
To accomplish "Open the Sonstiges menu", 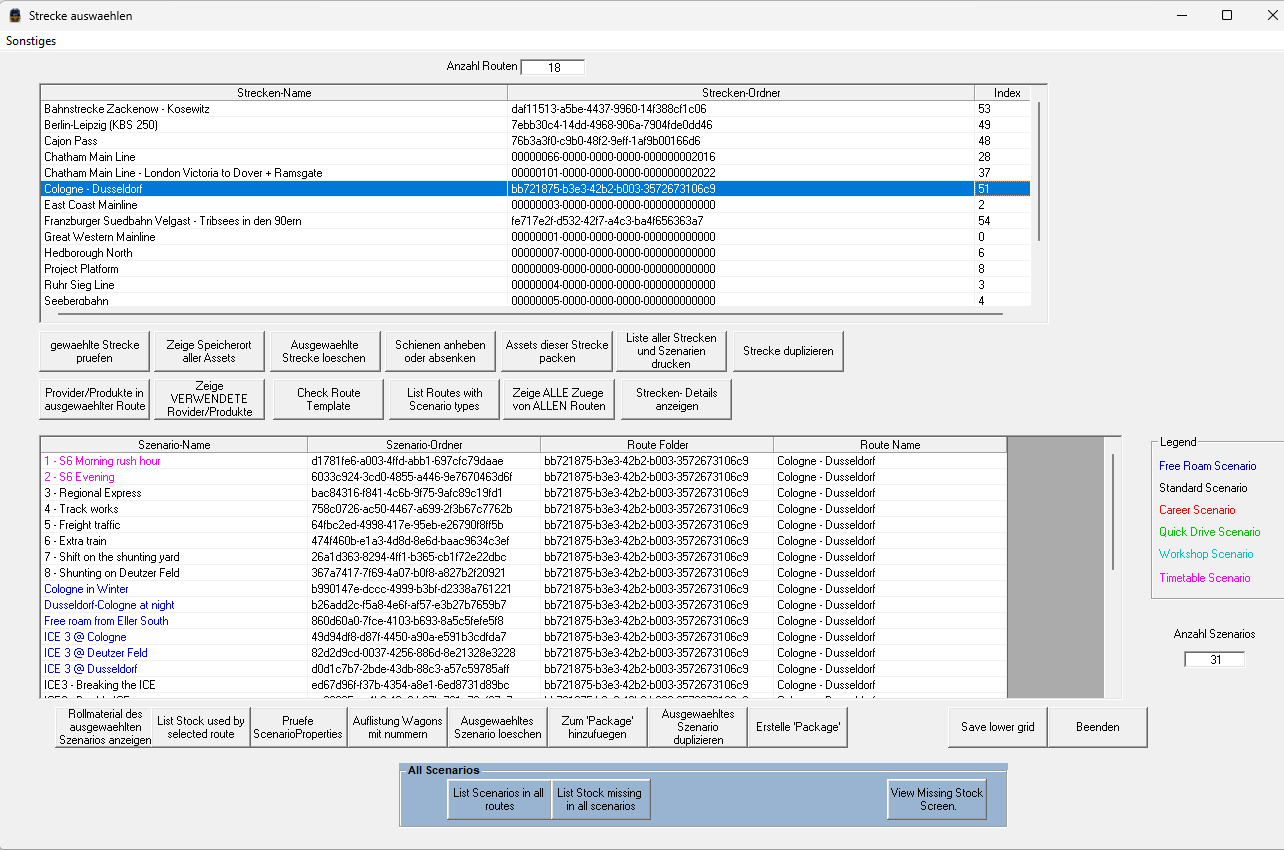I will [x=31, y=41].
